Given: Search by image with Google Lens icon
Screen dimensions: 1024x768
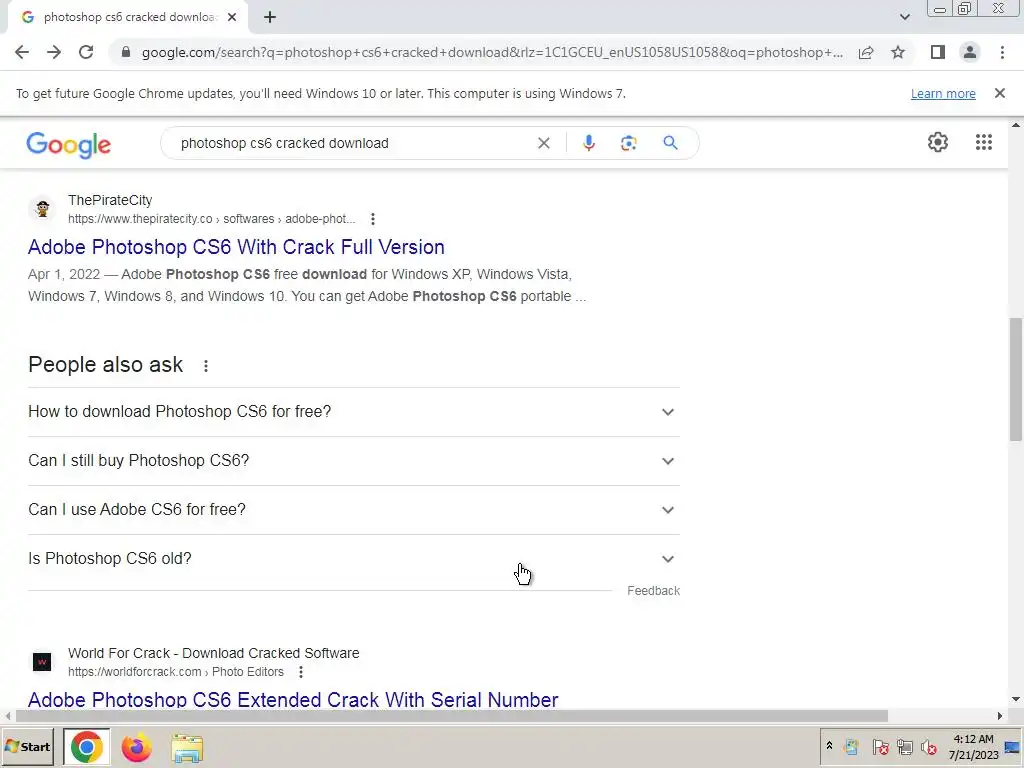Looking at the screenshot, I should tap(628, 143).
